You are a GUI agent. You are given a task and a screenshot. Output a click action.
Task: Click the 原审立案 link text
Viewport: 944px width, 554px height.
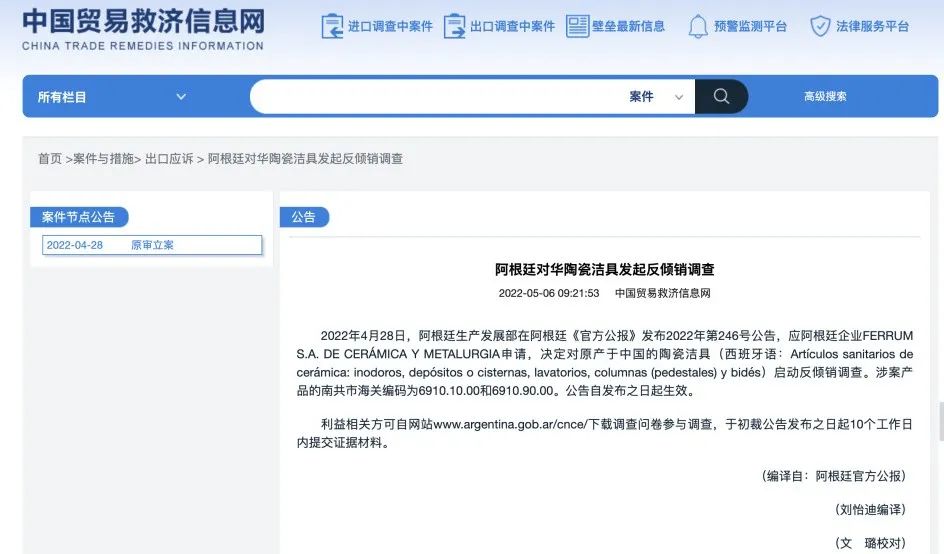click(x=152, y=245)
